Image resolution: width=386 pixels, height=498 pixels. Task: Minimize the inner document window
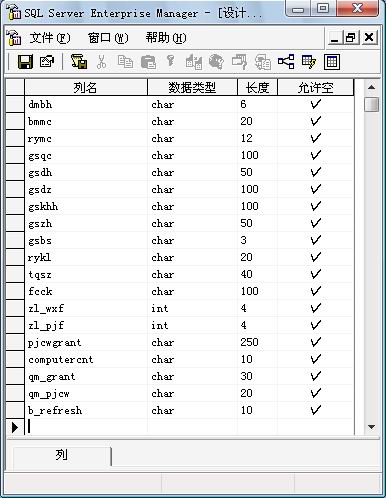(335, 37)
